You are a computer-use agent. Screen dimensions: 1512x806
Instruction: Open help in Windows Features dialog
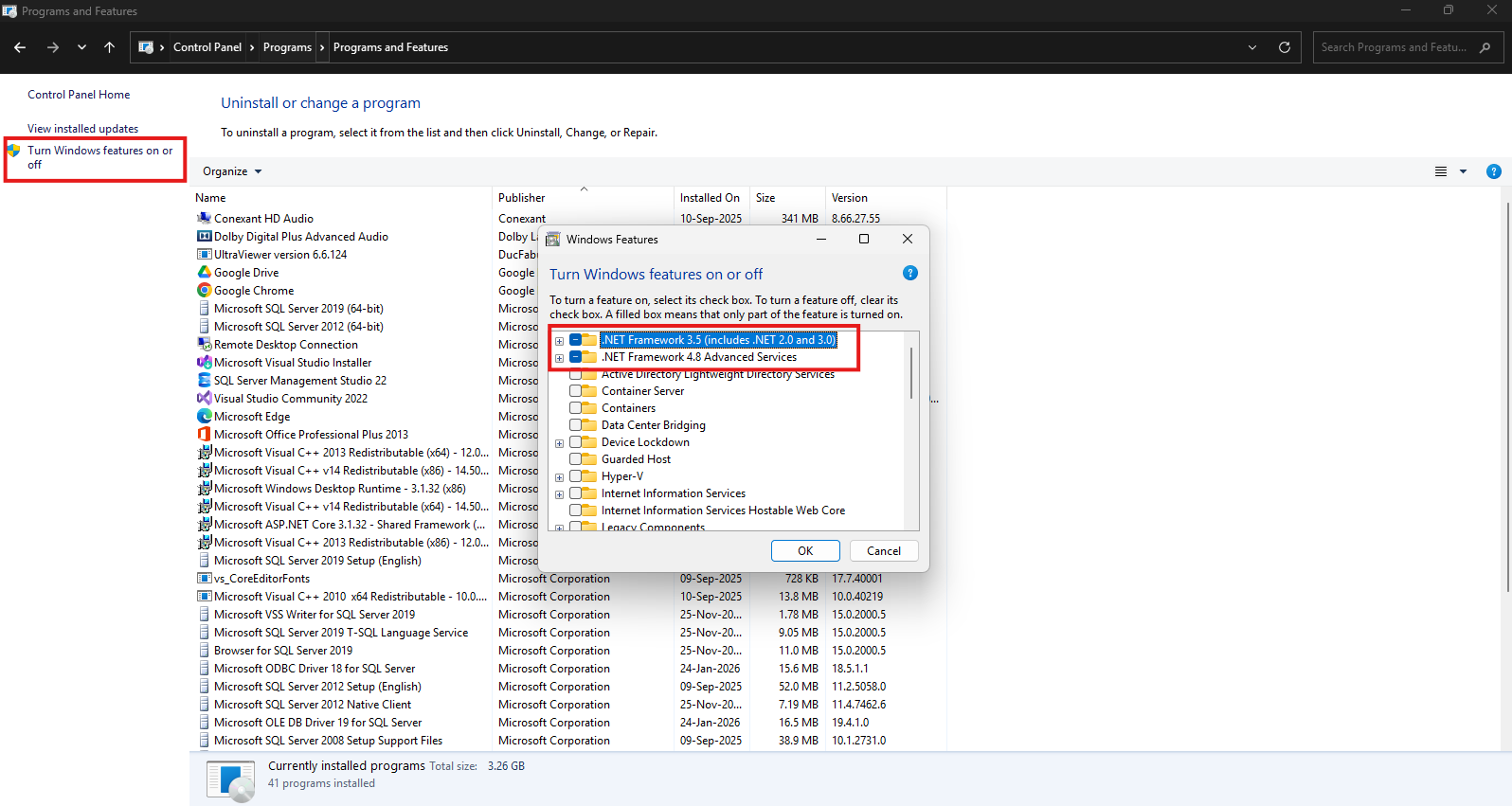pos(910,274)
